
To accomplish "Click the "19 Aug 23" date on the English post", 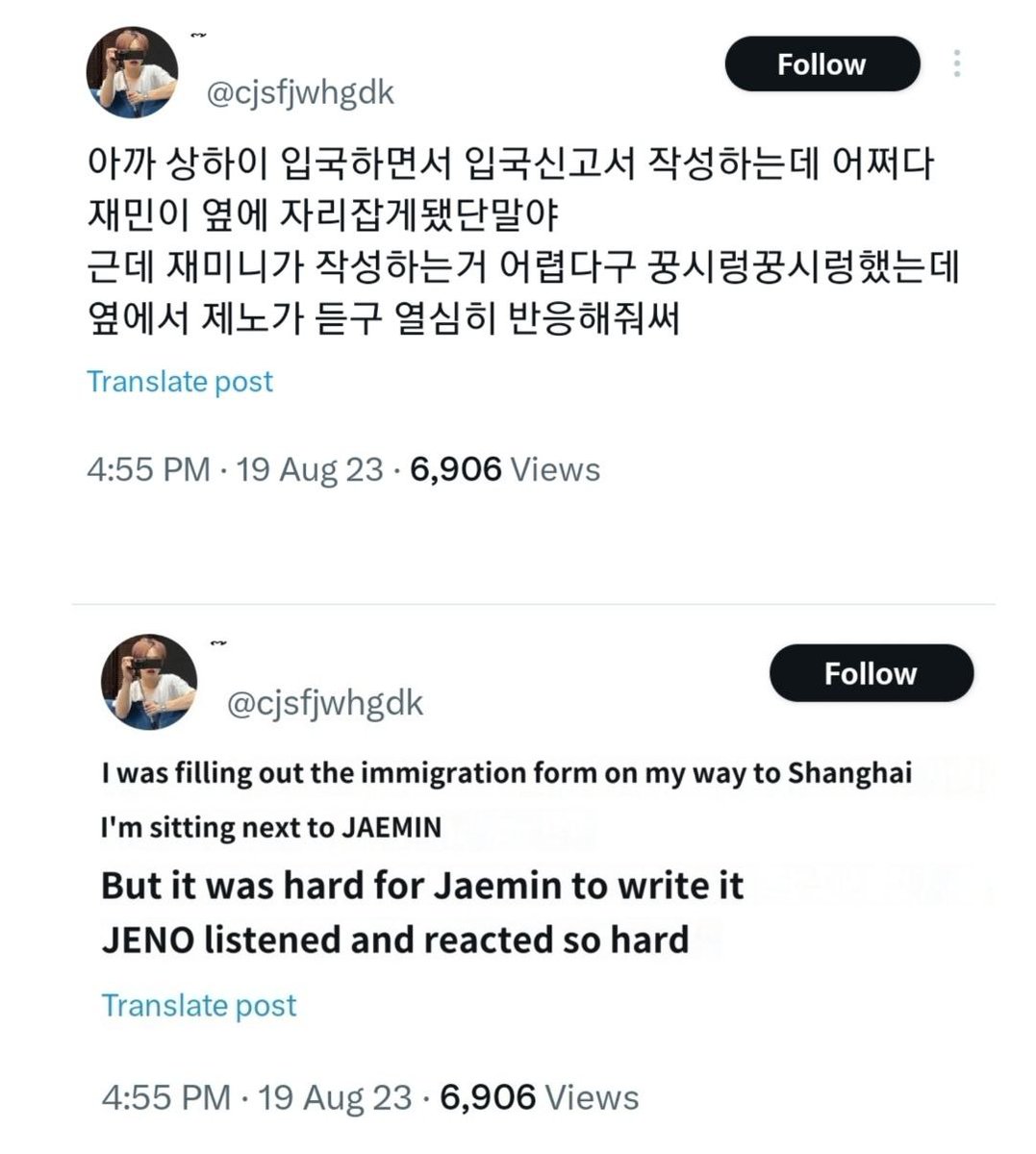I will pos(335,1097).
